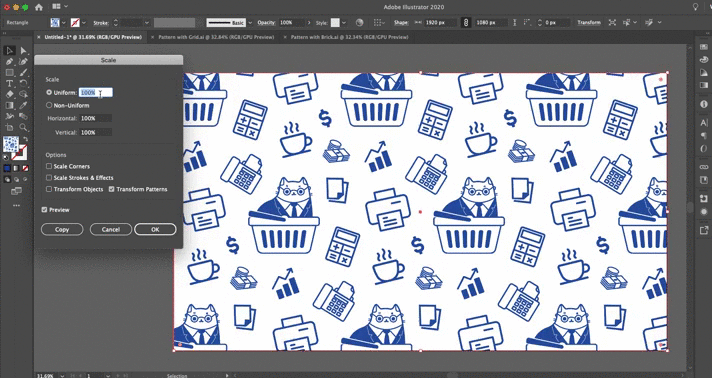Click the Cancel button
The height and width of the screenshot is (378, 712).
[x=111, y=229]
